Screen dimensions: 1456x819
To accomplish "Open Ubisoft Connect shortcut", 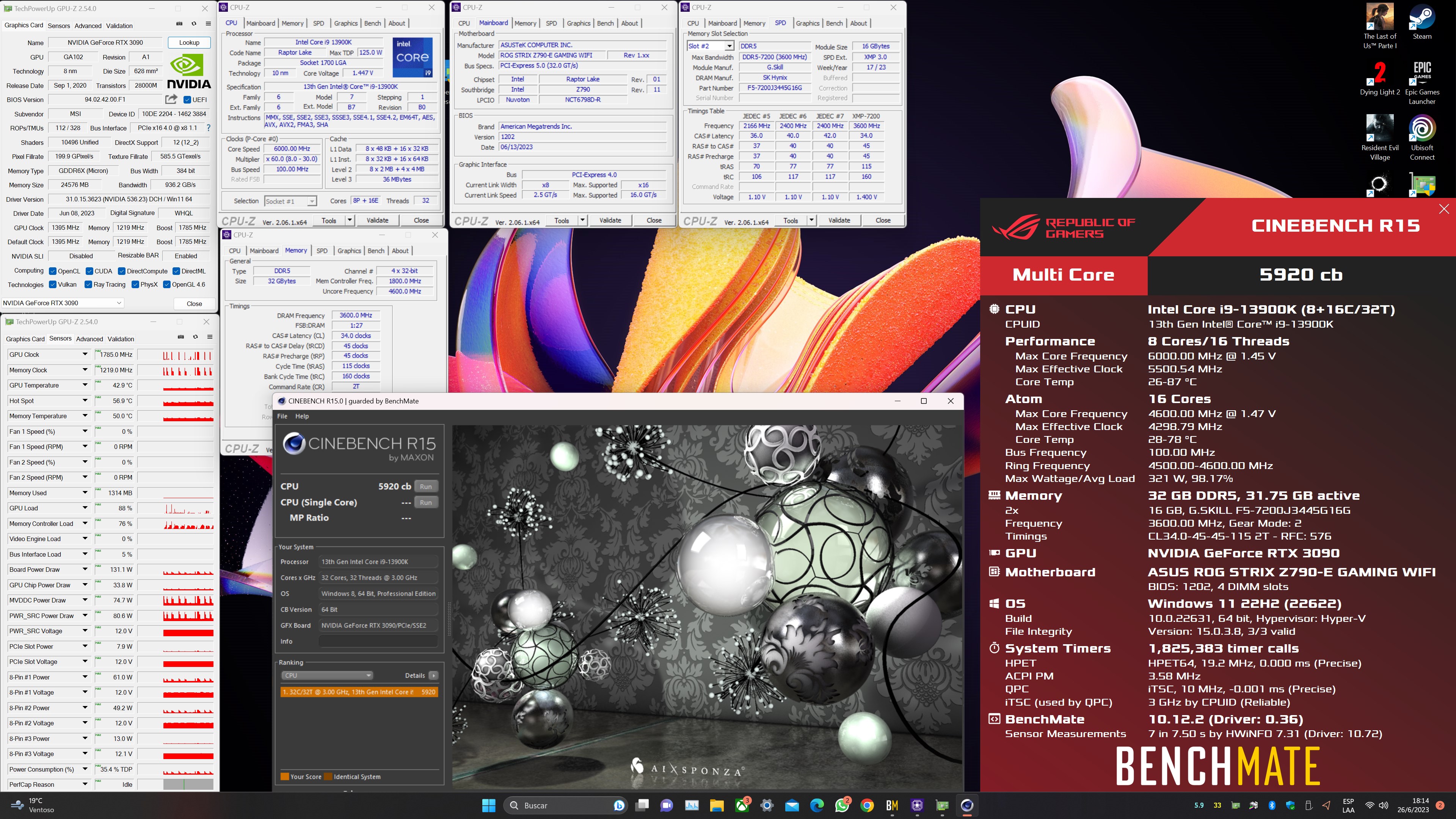I will tap(1422, 138).
